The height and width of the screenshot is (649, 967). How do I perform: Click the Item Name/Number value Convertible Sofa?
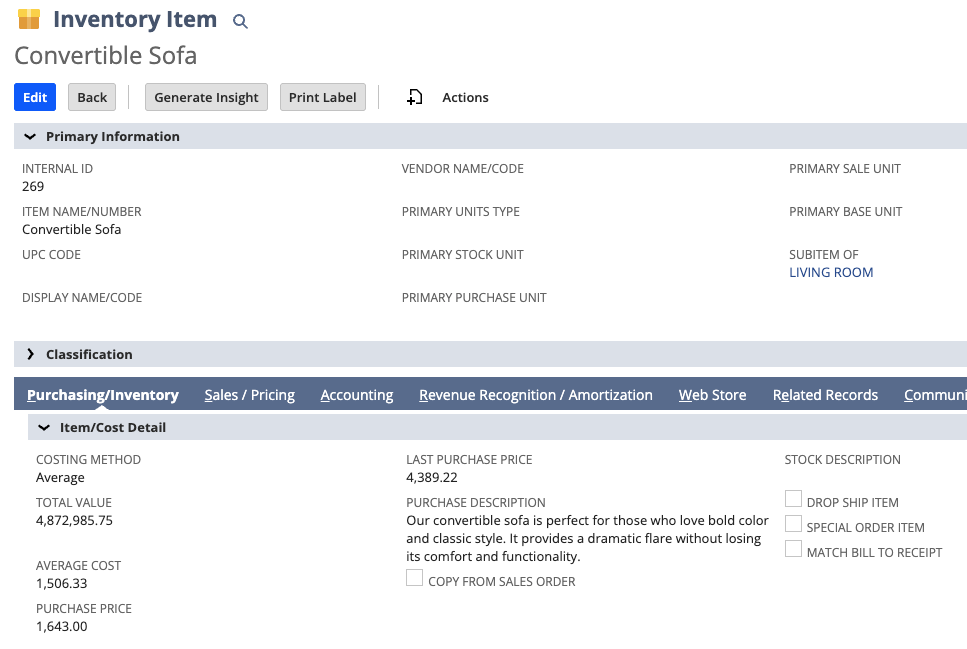point(72,229)
